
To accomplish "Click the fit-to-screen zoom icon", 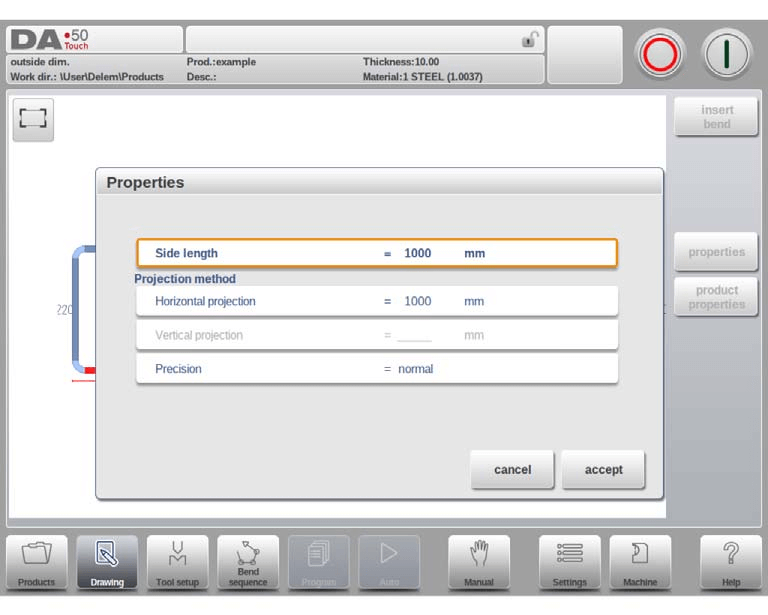I will [x=33, y=118].
